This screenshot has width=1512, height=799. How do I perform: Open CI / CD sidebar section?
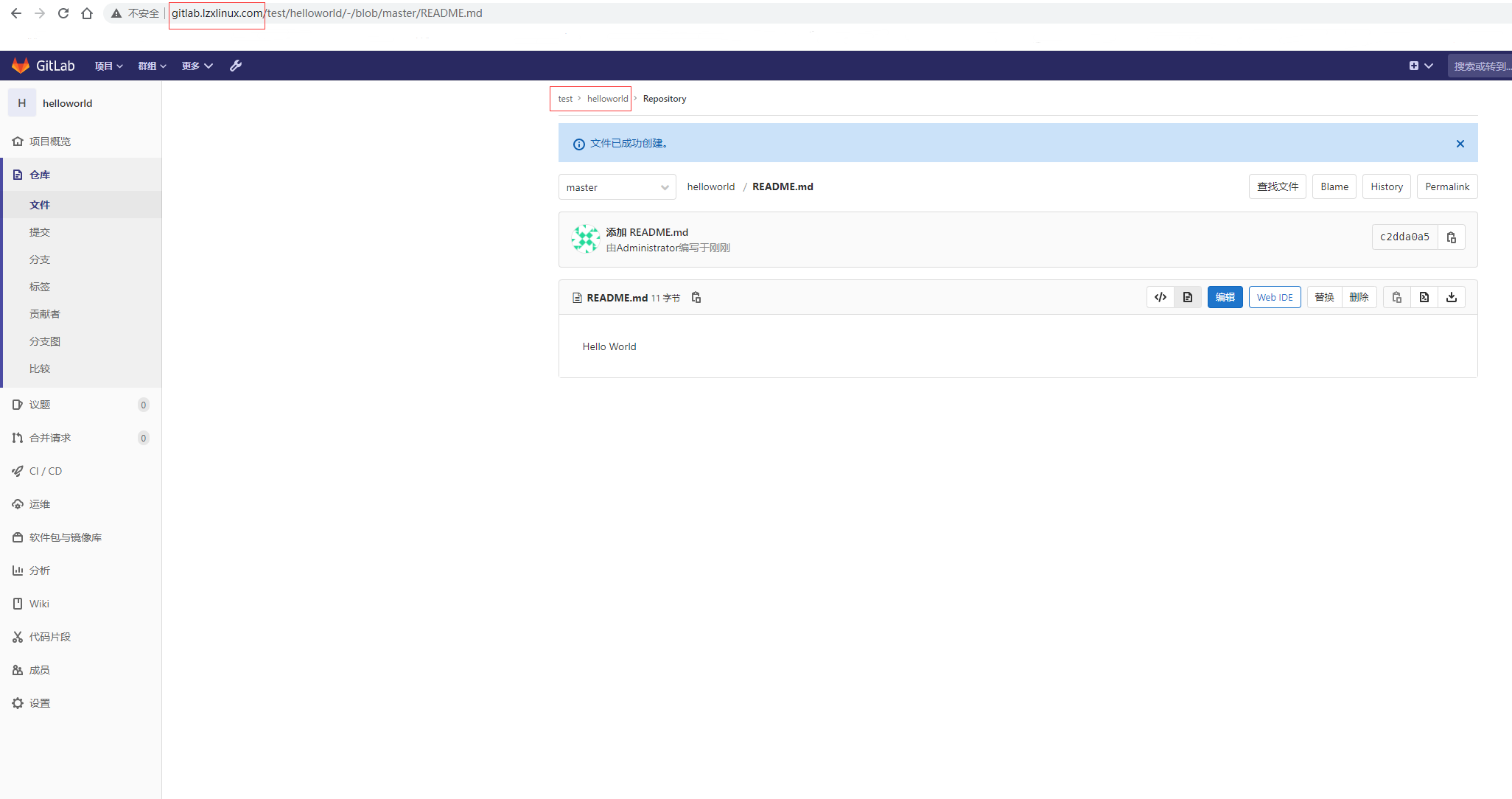46,471
